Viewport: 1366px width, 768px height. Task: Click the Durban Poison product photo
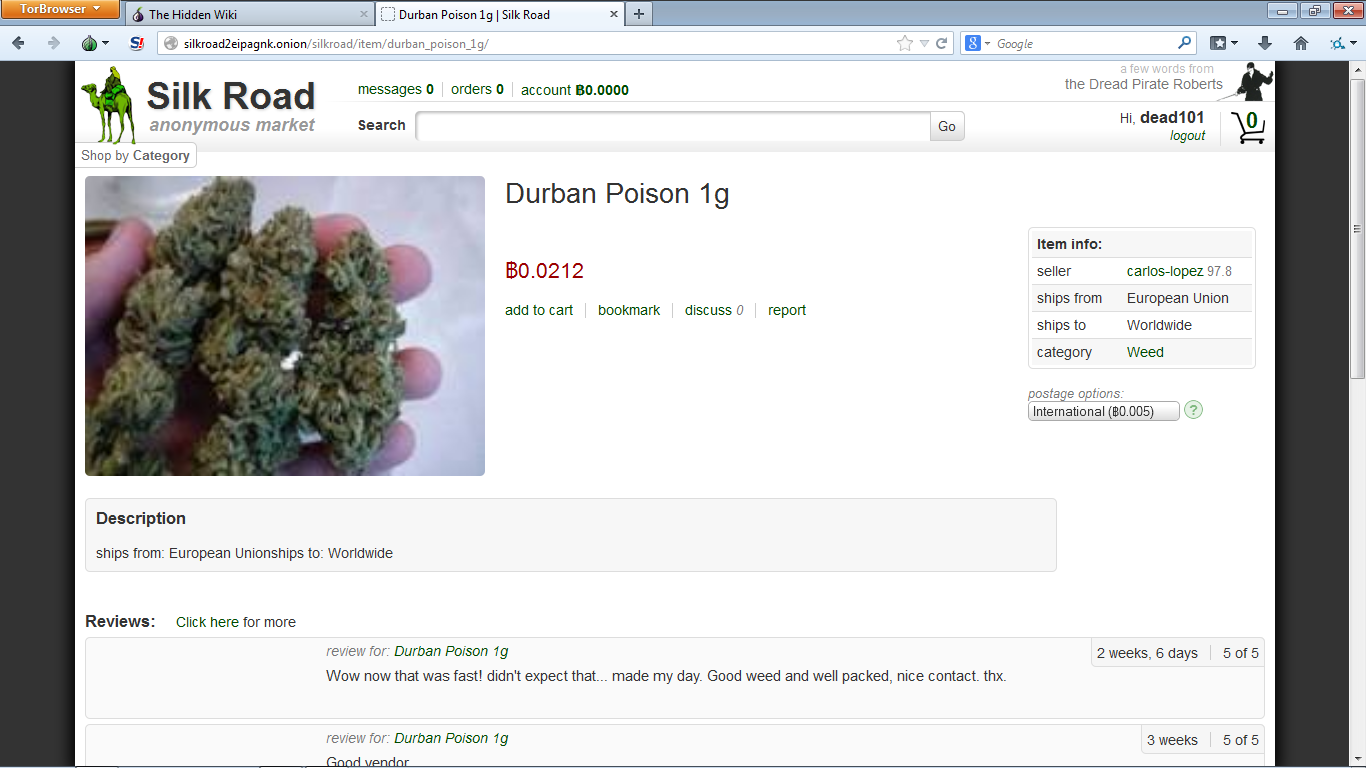285,326
